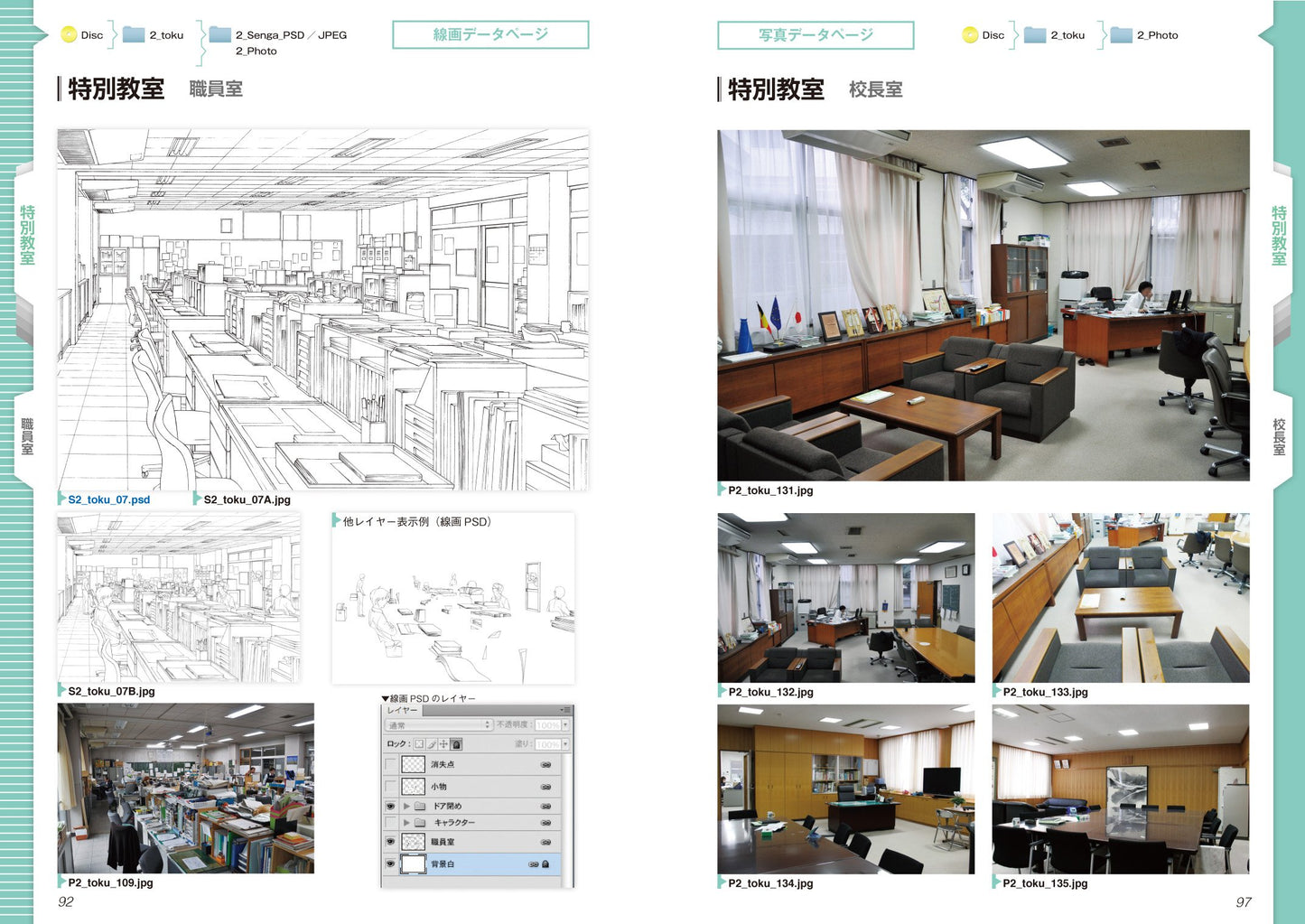Click the lock position move icon
The width and height of the screenshot is (1305, 924).
click(443, 744)
